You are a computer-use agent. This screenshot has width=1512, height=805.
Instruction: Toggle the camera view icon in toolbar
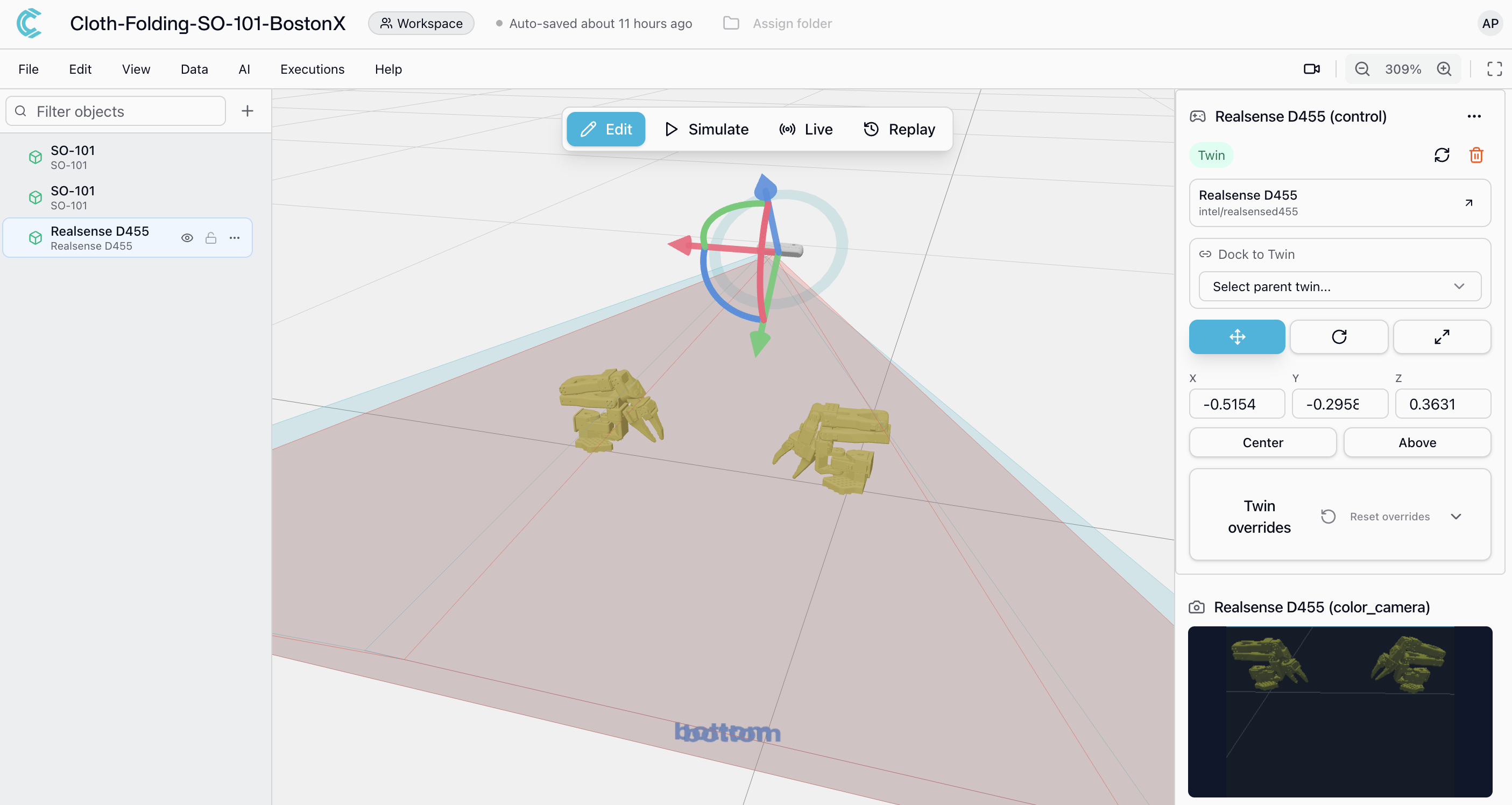1311,69
